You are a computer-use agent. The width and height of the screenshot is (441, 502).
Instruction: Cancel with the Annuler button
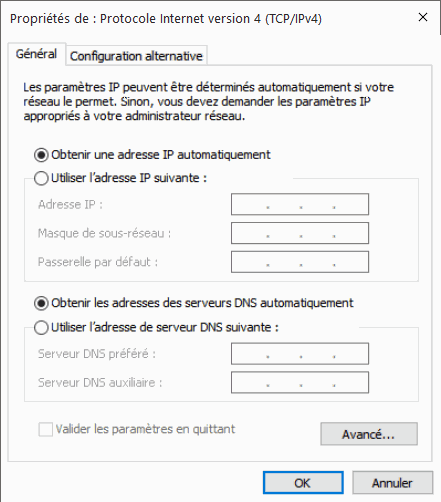(x=392, y=483)
